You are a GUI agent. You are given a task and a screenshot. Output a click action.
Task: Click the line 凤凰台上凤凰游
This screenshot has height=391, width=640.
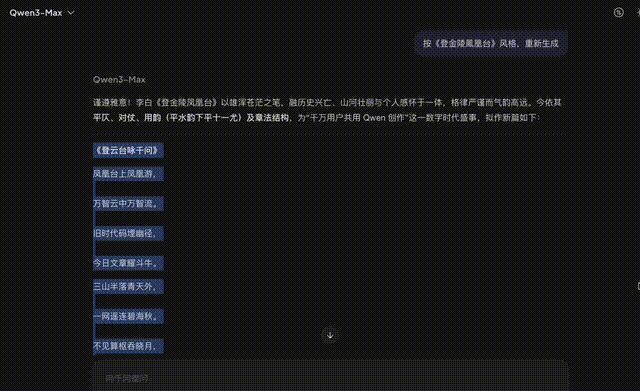pyautogui.click(x=128, y=174)
